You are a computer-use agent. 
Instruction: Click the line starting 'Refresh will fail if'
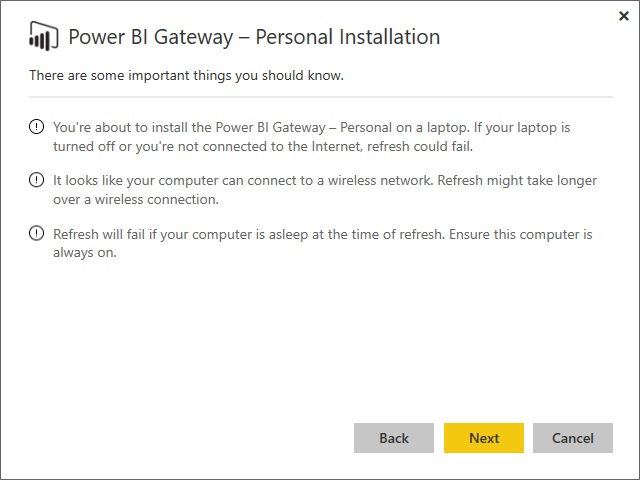click(x=323, y=235)
